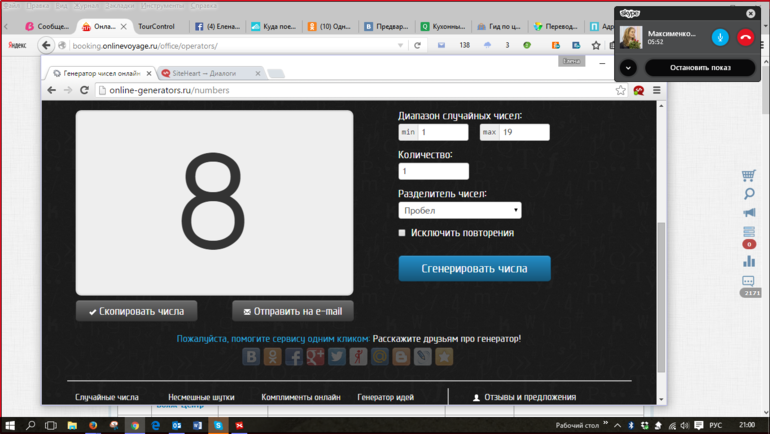770x434 pixels.
Task: Click the bookmark star in the online-generators address bar
Action: coord(621,90)
